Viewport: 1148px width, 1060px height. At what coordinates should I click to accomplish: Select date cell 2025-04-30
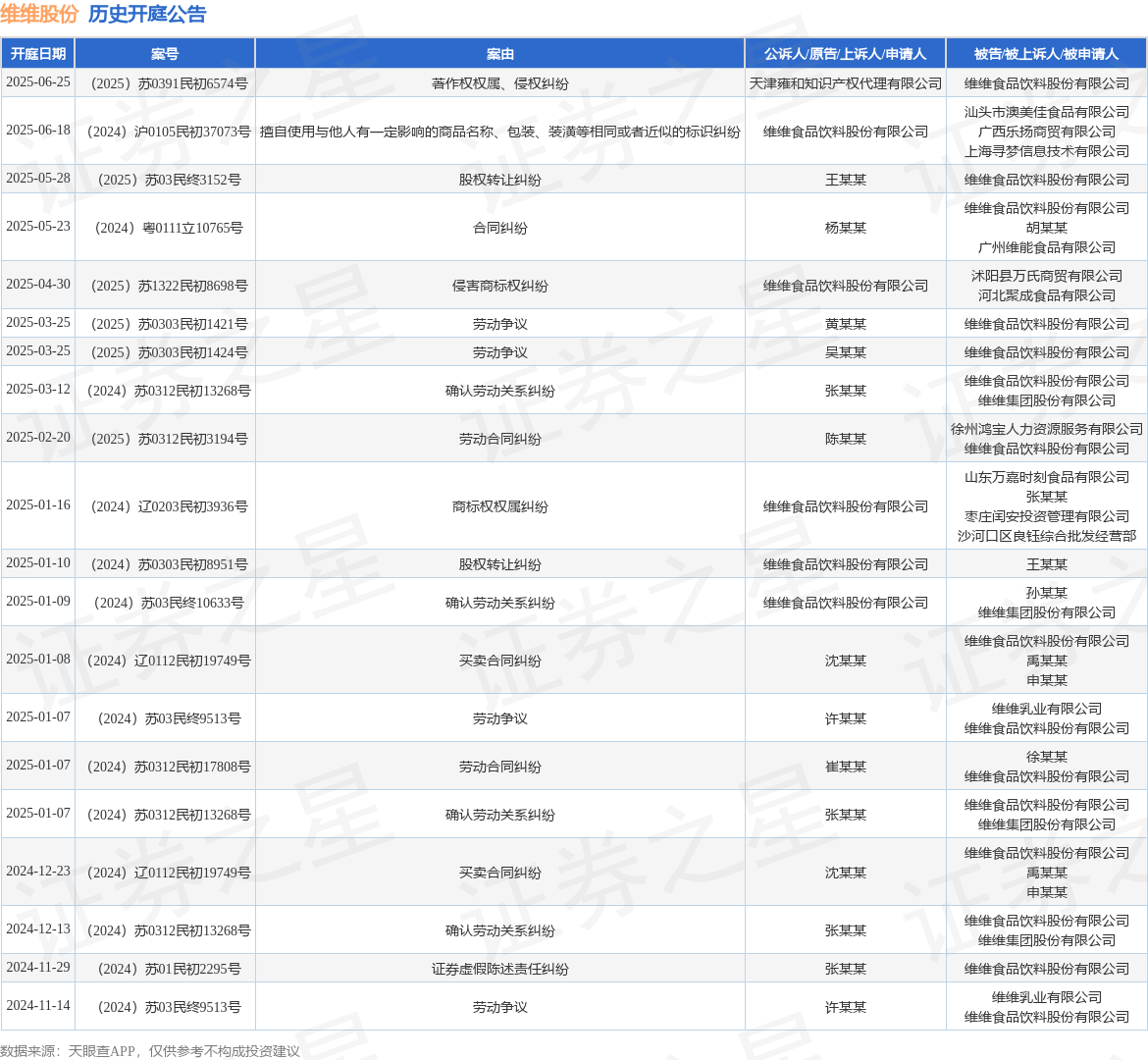(x=38, y=284)
